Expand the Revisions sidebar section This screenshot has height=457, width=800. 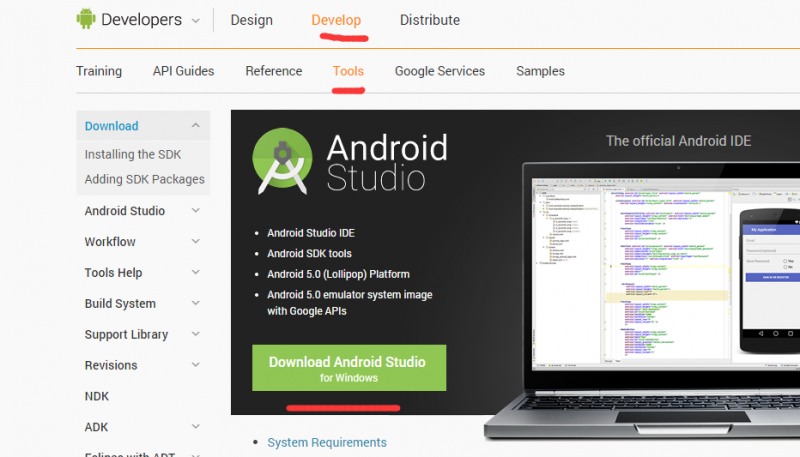tap(196, 366)
